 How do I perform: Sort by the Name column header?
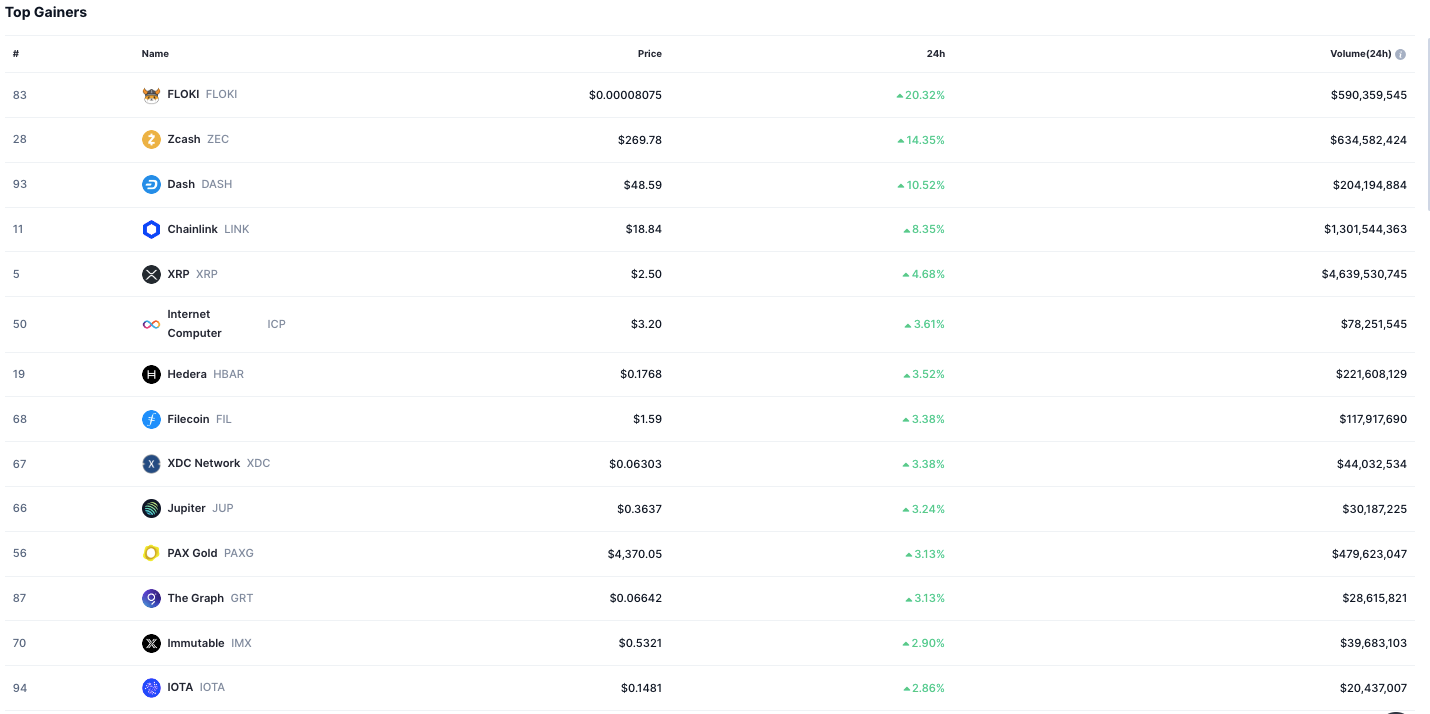(155, 54)
